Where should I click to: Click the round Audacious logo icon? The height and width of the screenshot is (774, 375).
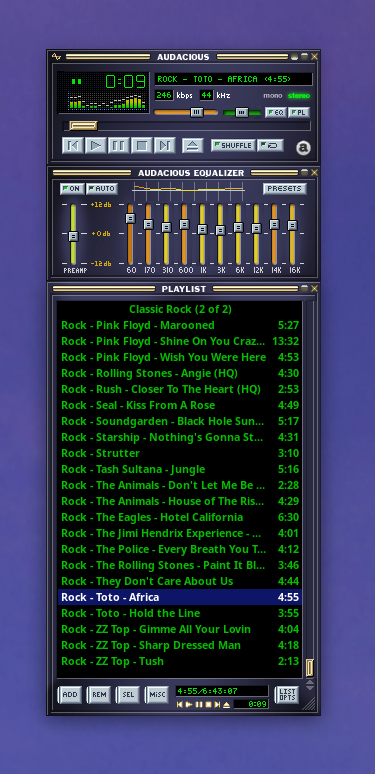pos(303,148)
